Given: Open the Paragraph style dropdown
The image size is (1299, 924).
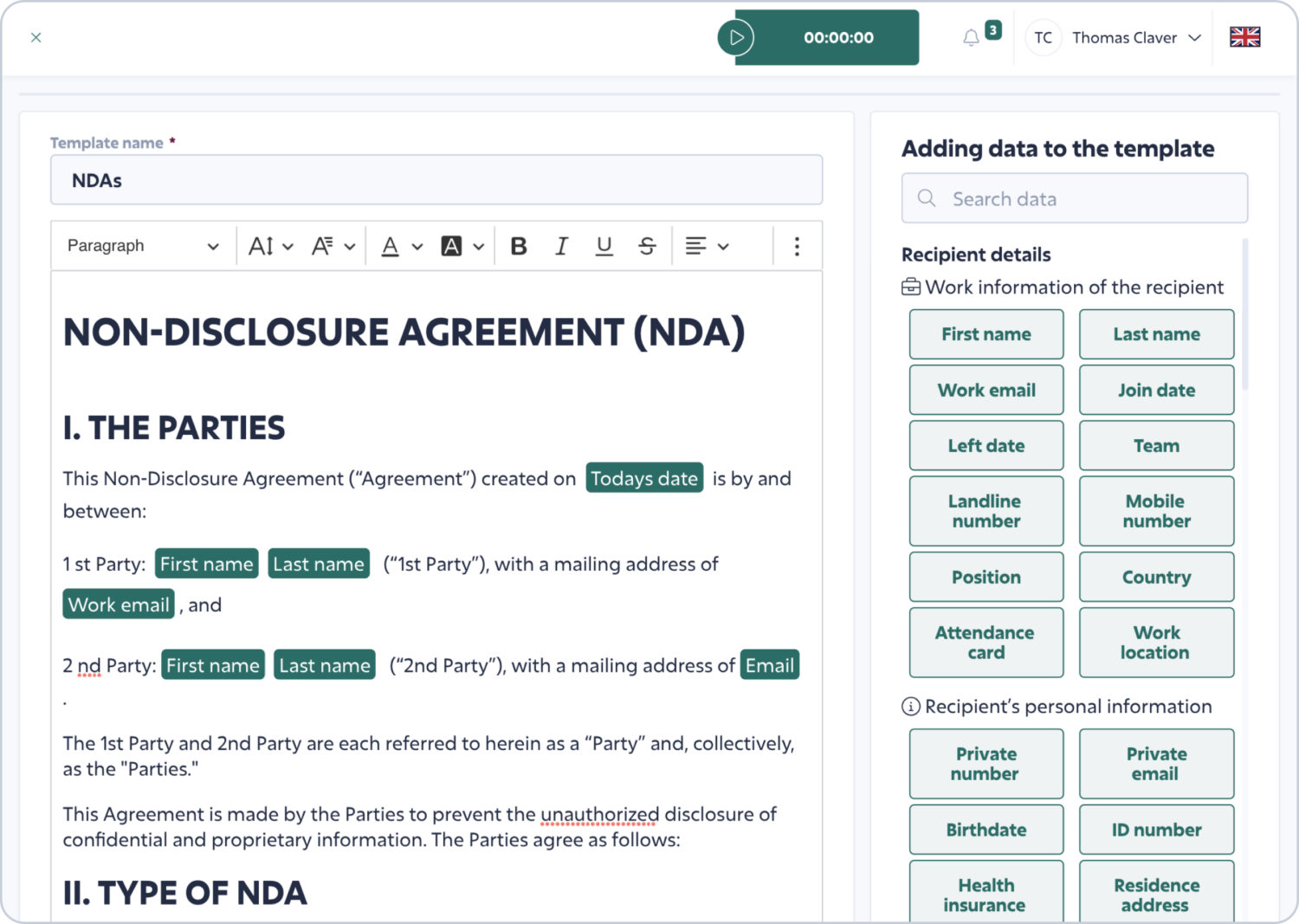Looking at the screenshot, I should (142, 247).
